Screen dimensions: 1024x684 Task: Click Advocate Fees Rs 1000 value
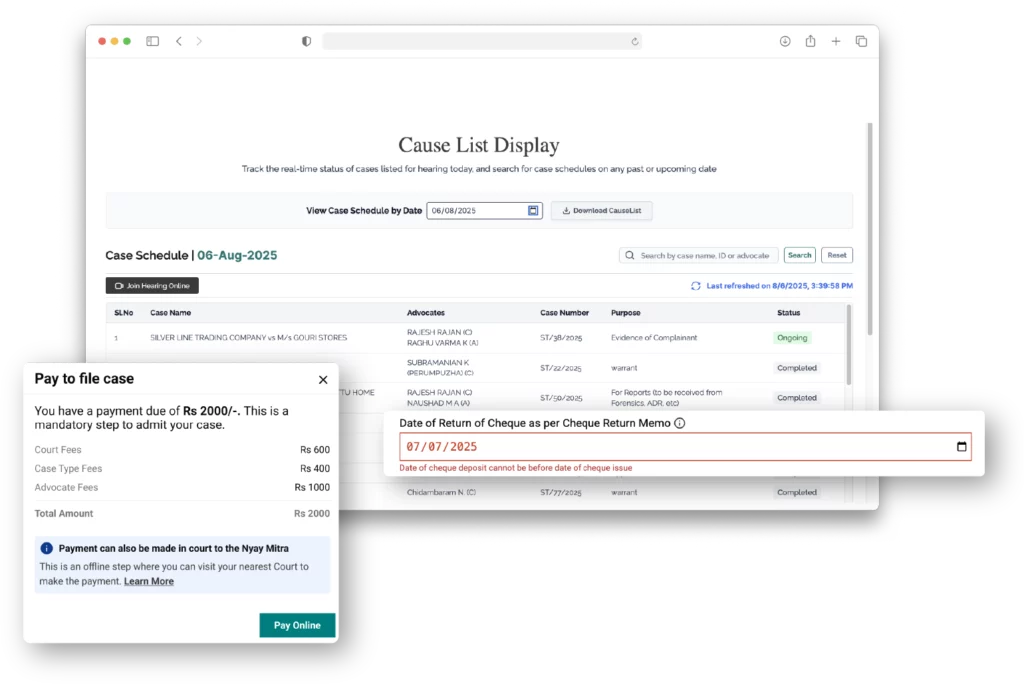pyautogui.click(x=312, y=487)
